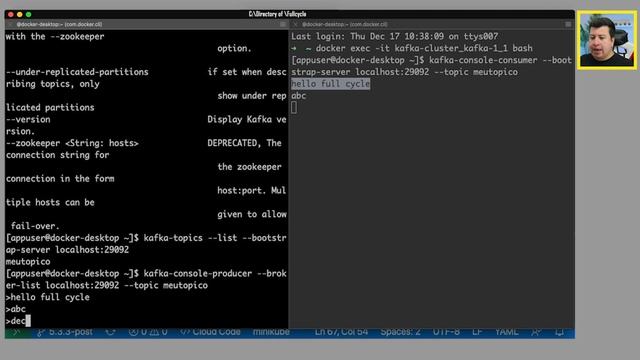The height and width of the screenshot is (360, 640).
Task: Click the feedback icon in status bar
Action: coord(536,332)
